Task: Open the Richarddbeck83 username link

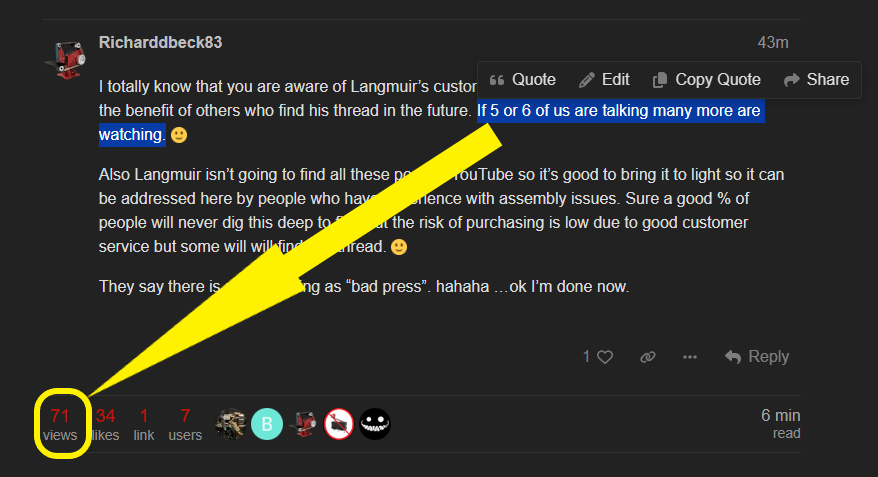Action: [x=160, y=43]
